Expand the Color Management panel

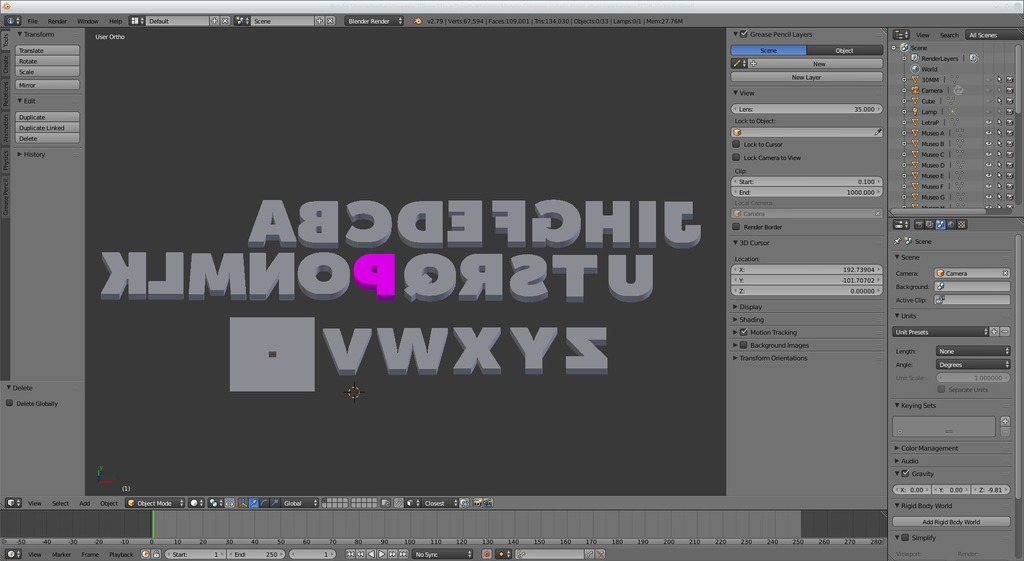tap(929, 448)
